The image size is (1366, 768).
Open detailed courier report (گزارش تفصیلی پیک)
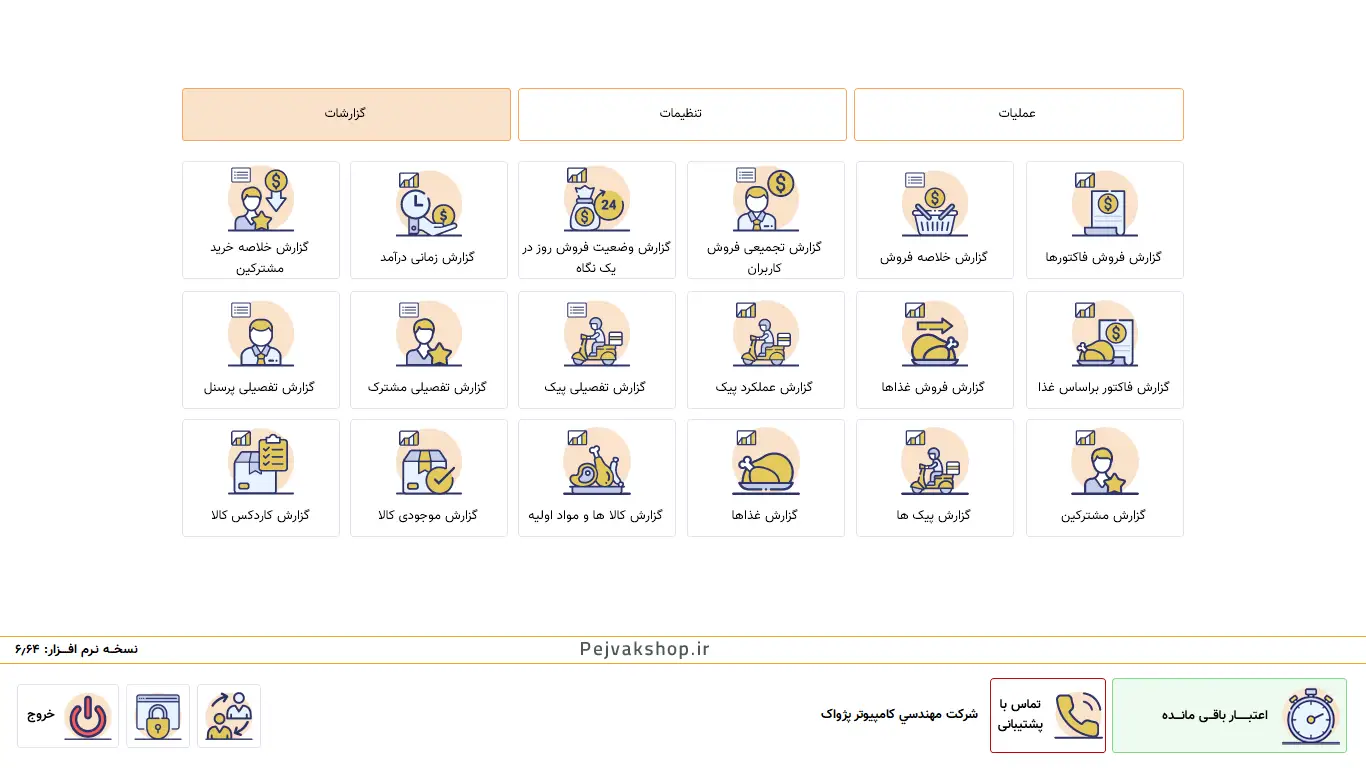coord(596,350)
